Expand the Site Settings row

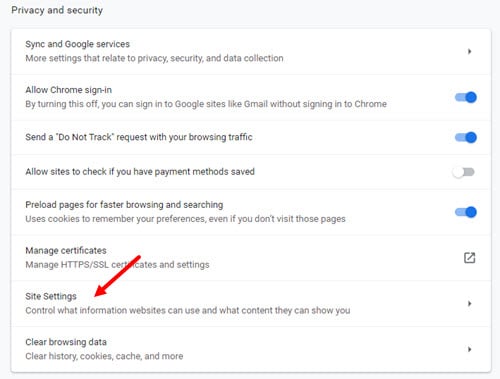[251, 303]
